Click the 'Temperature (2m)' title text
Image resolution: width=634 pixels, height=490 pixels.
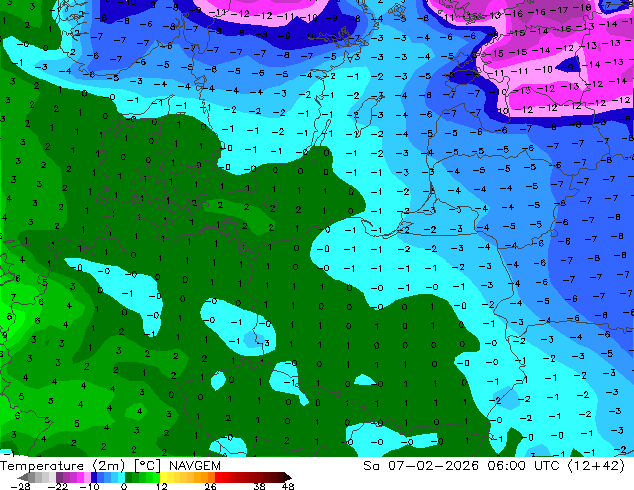pyautogui.click(x=63, y=466)
